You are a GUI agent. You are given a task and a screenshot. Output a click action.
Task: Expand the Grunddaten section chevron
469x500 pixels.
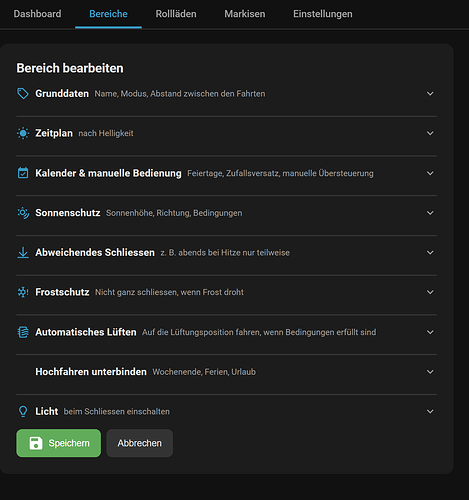(x=430, y=94)
